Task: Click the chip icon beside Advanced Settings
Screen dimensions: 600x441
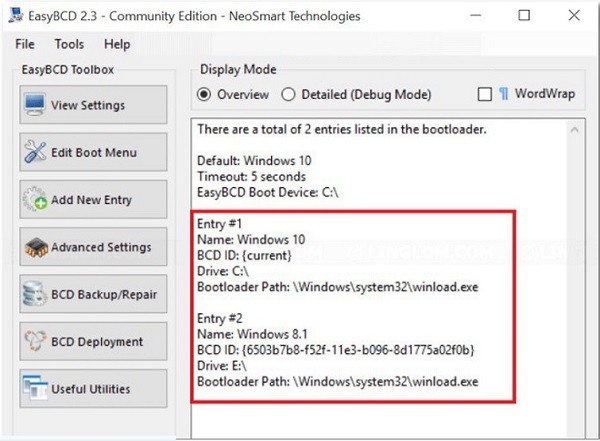Action: click(x=35, y=247)
